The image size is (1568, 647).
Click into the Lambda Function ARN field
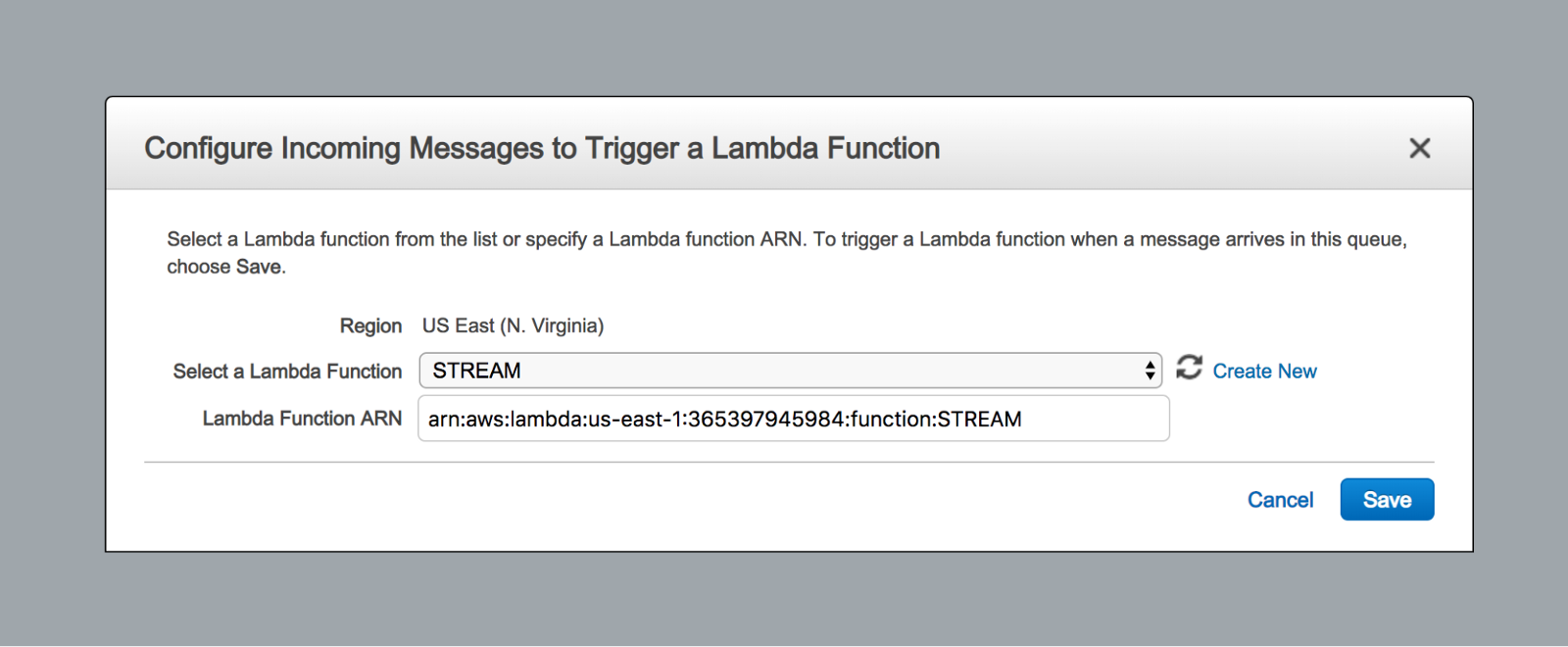[x=793, y=420]
